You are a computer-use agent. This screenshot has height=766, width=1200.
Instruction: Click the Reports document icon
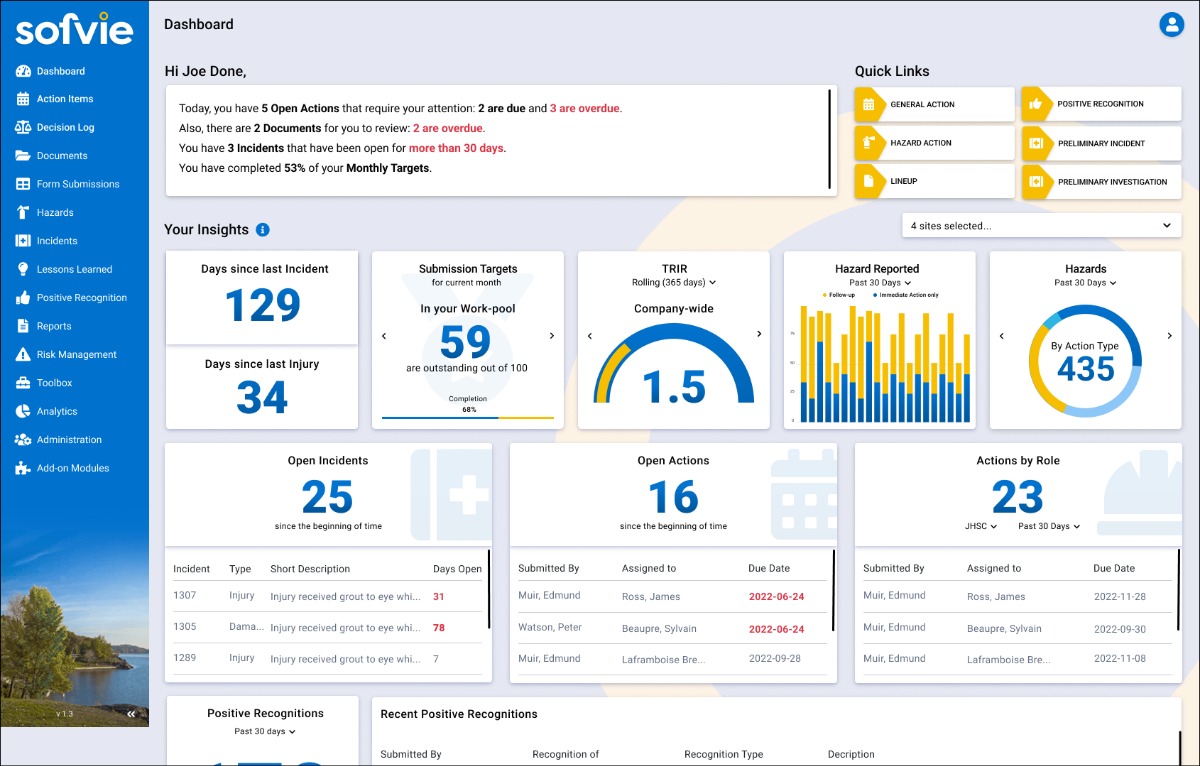pyautogui.click(x=23, y=326)
